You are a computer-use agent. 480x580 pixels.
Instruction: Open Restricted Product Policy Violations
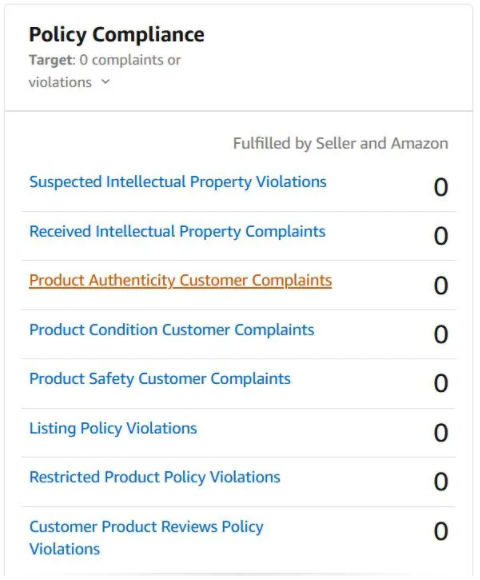tap(155, 477)
